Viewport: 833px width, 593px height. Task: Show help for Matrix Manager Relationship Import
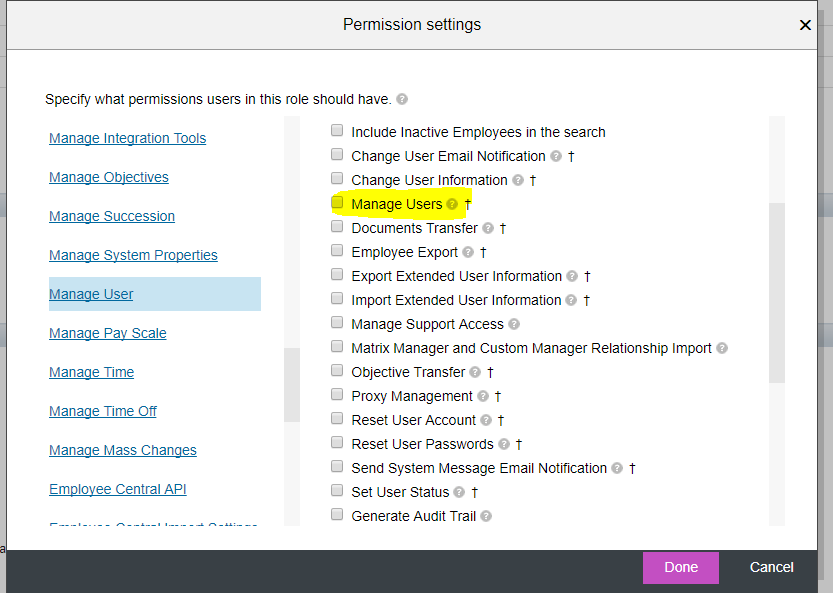[x=721, y=348]
